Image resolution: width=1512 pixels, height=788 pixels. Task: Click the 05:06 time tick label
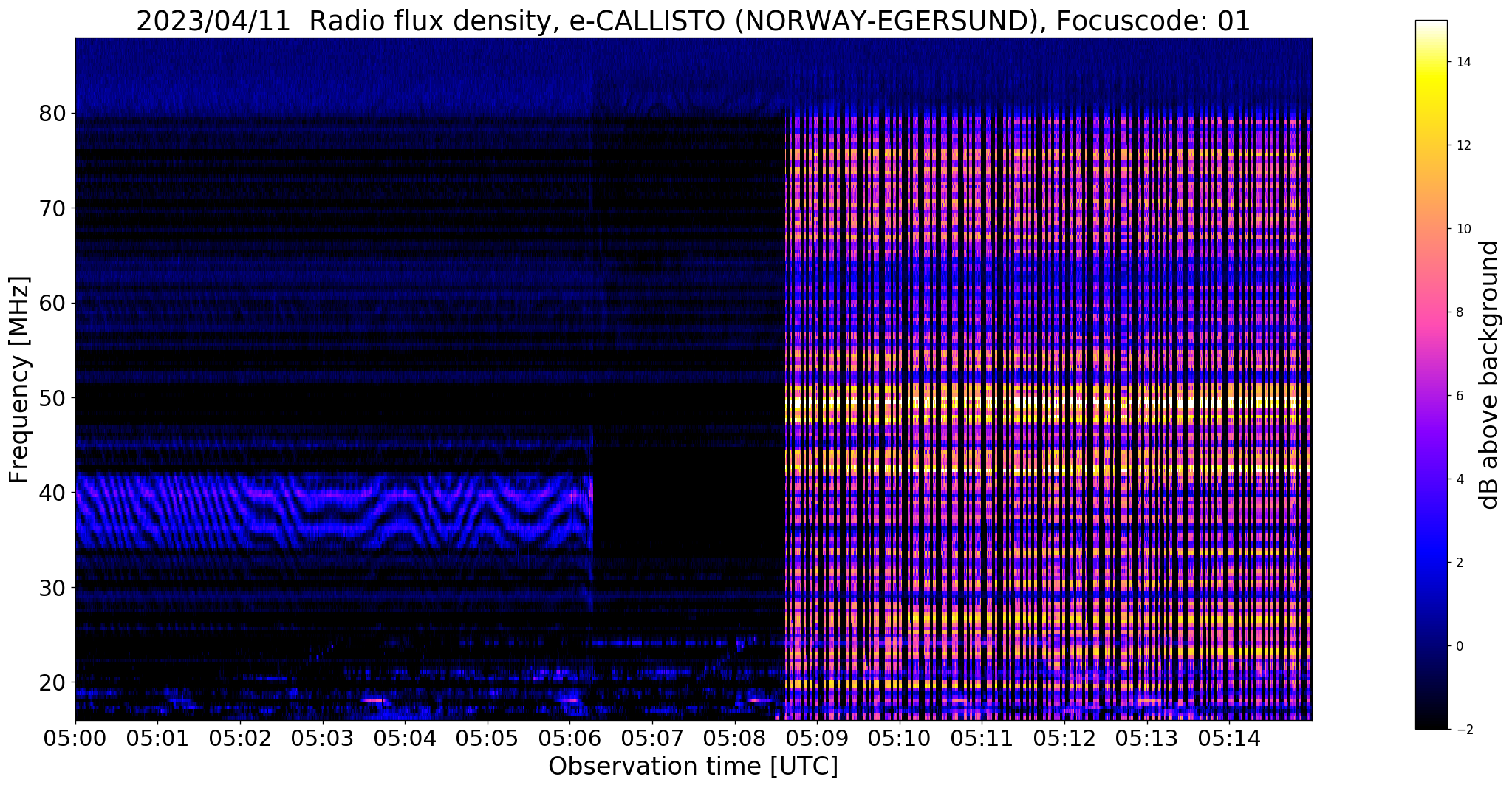pyautogui.click(x=569, y=738)
